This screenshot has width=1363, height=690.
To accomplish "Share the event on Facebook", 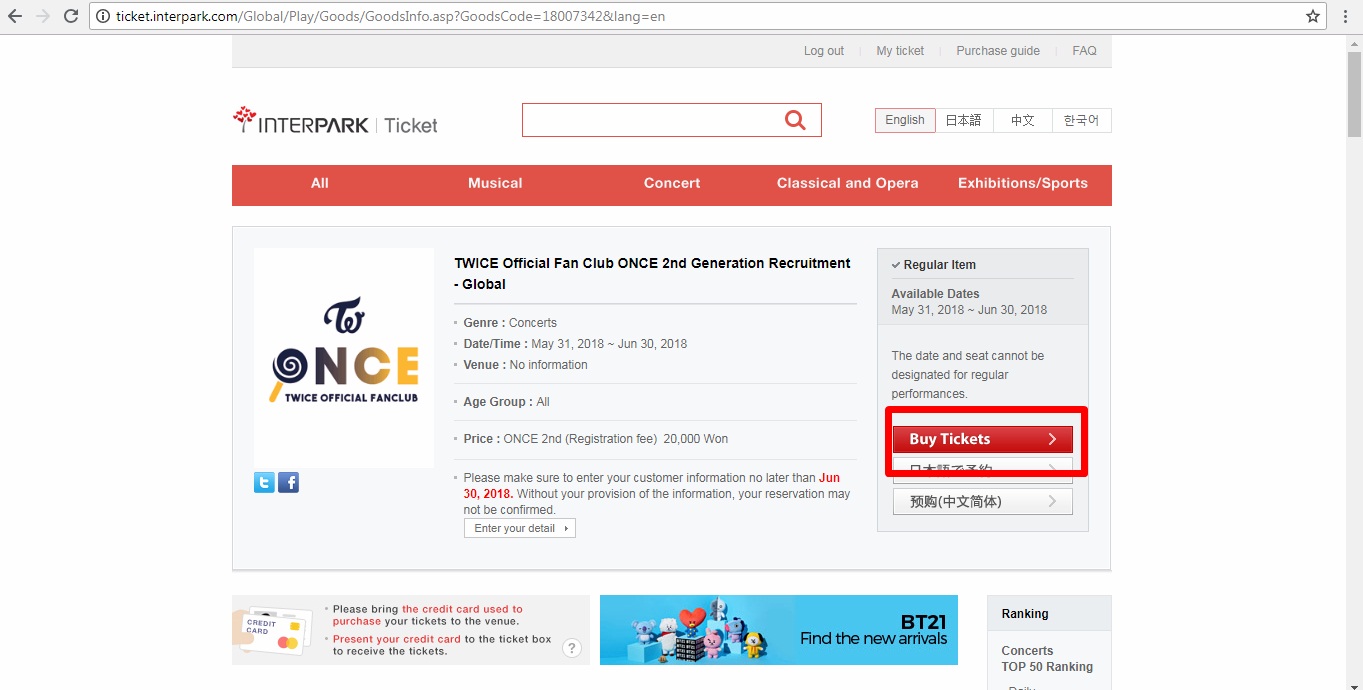I will point(288,483).
